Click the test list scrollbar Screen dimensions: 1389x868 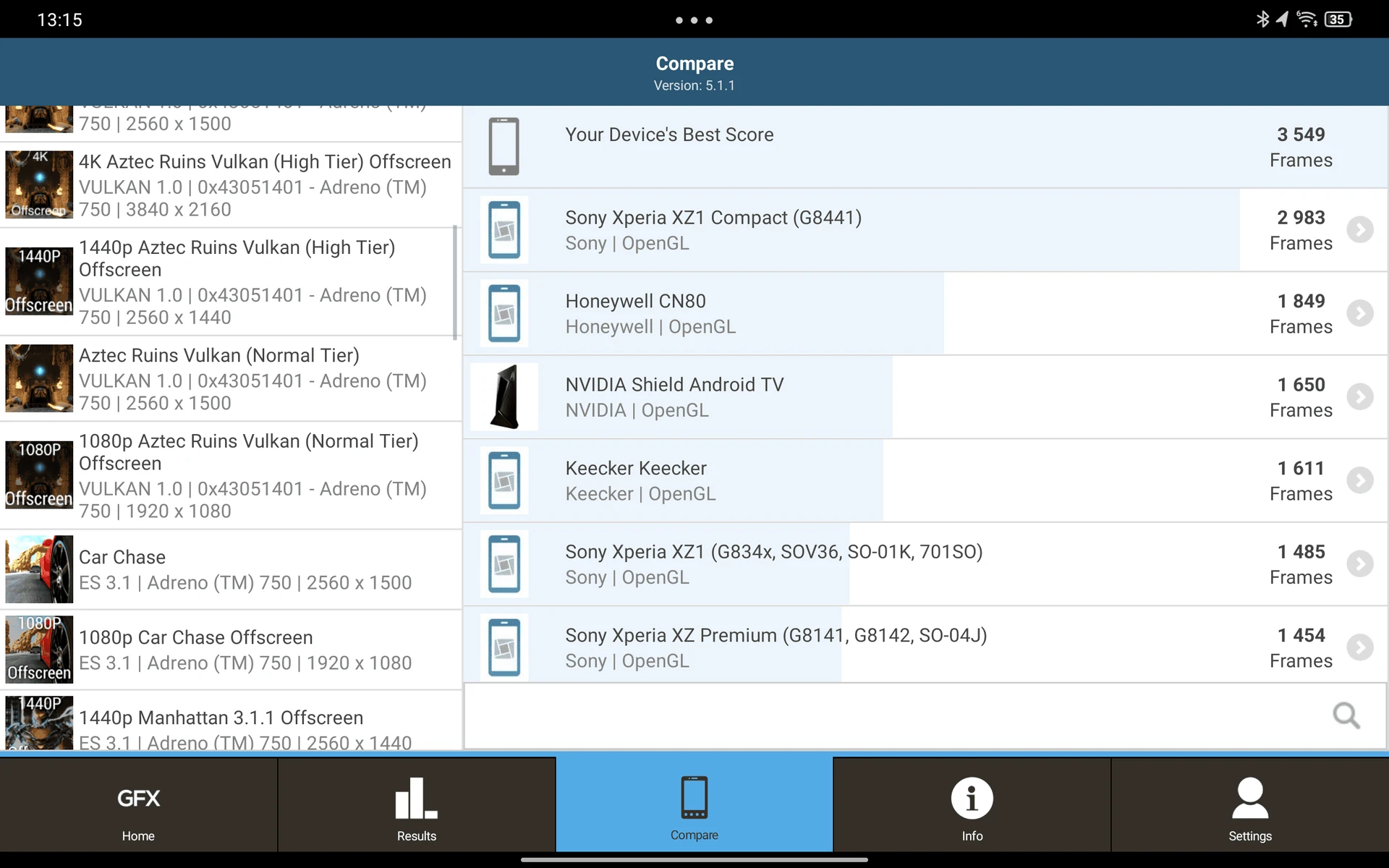(455, 282)
